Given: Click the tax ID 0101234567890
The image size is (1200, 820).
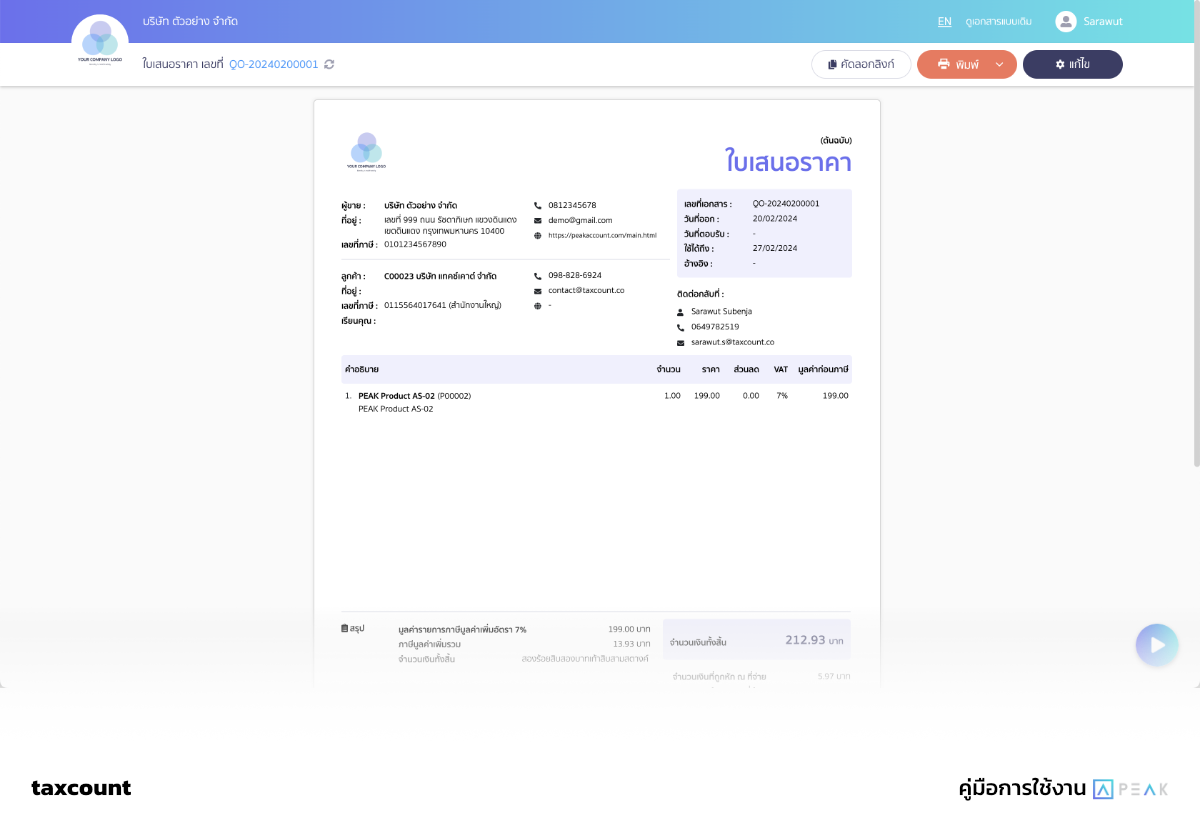Looking at the screenshot, I should pyautogui.click(x=415, y=244).
